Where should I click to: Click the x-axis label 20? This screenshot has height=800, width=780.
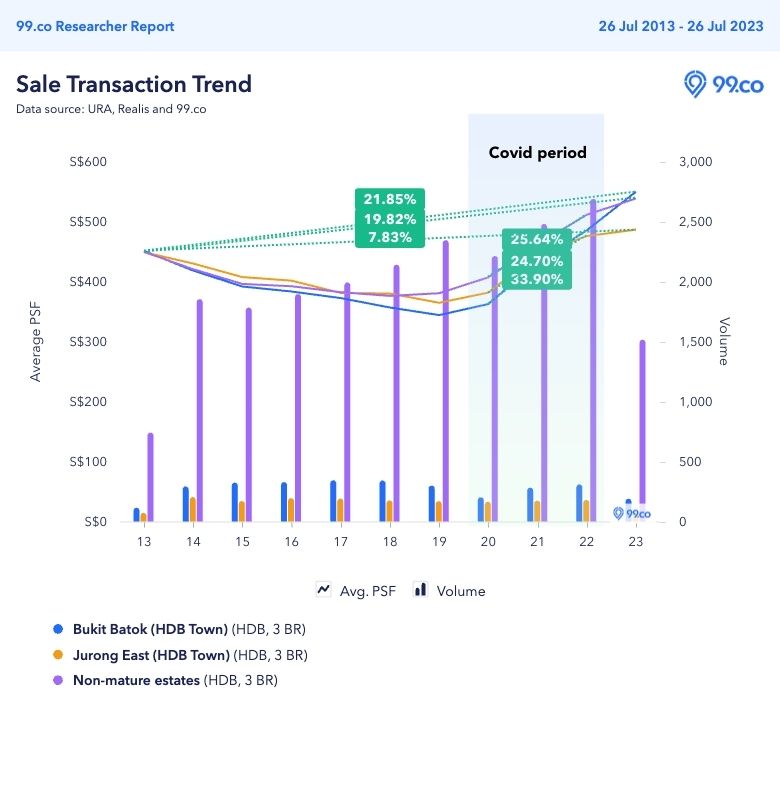coord(488,541)
